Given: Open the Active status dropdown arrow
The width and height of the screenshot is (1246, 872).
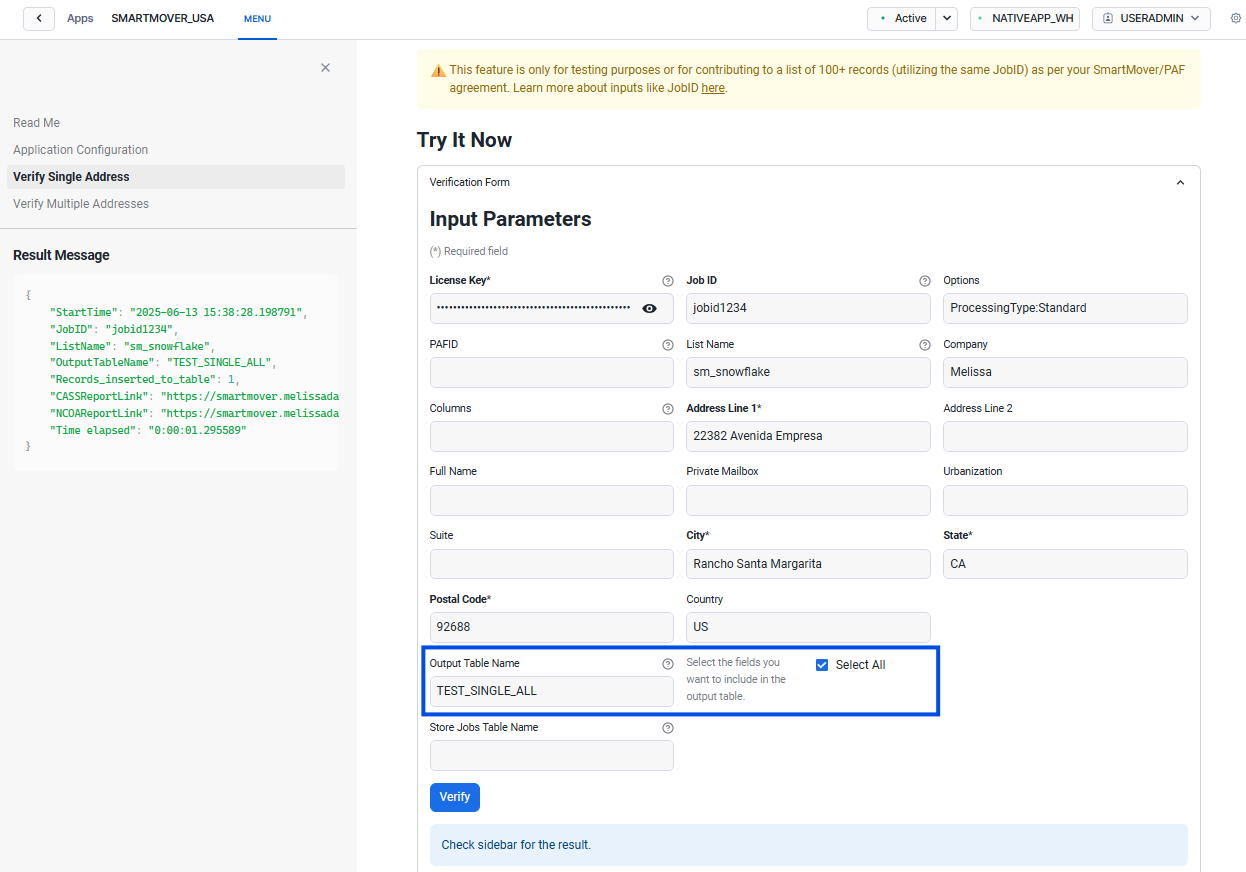Looking at the screenshot, I should (946, 18).
